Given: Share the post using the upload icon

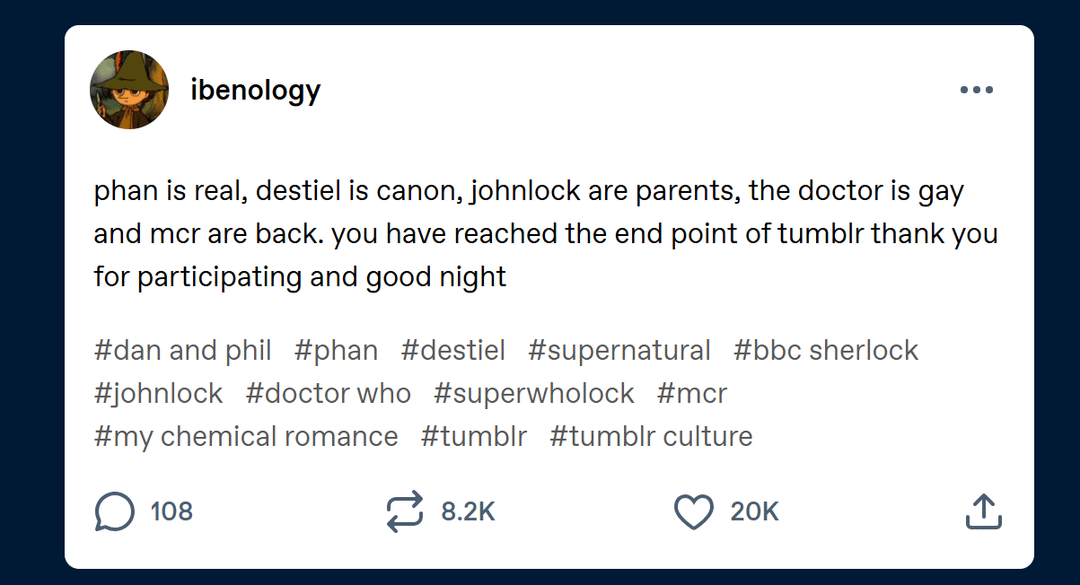Looking at the screenshot, I should point(983,512).
